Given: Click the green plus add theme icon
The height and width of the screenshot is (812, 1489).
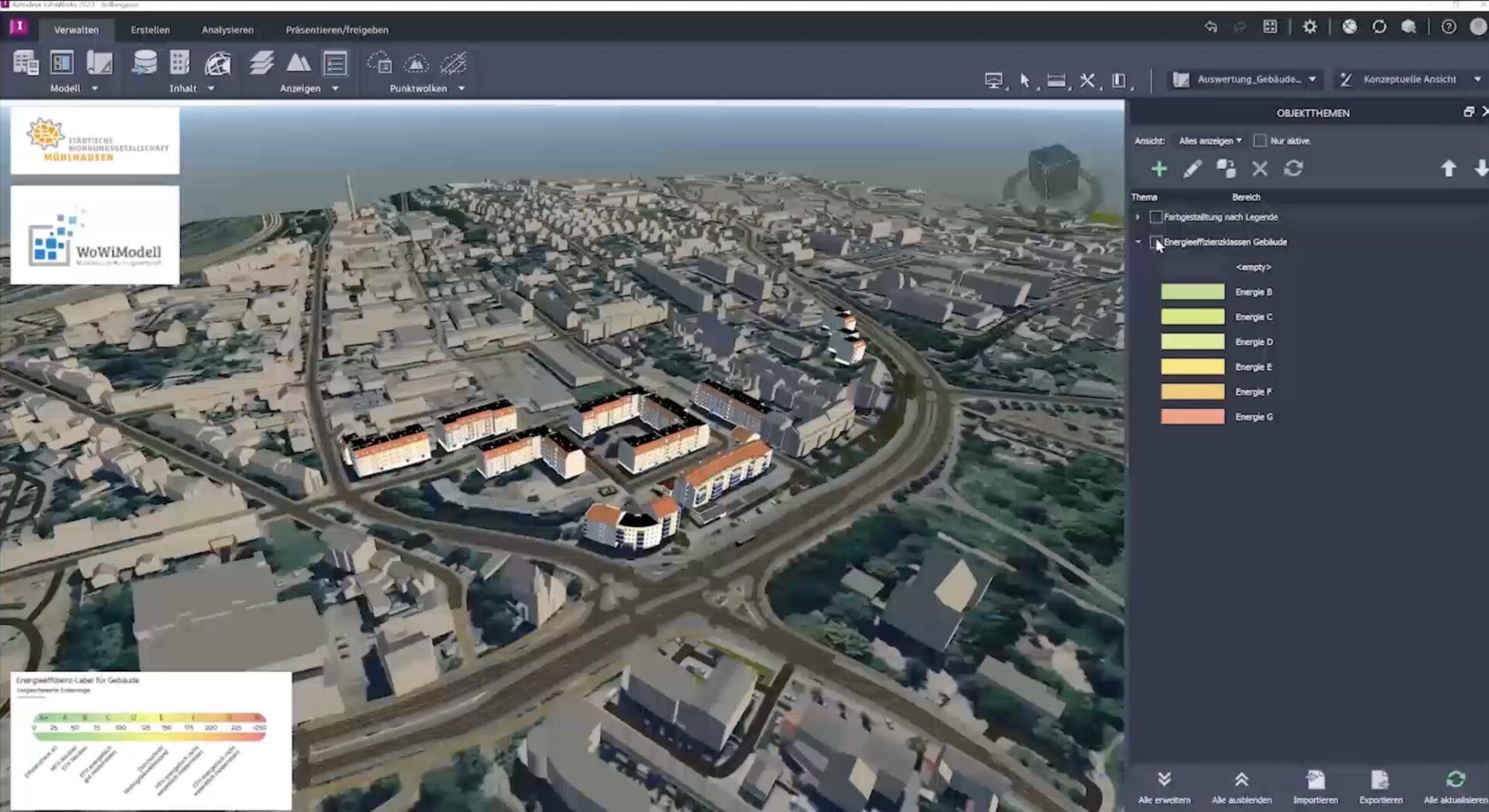Looking at the screenshot, I should point(1159,169).
